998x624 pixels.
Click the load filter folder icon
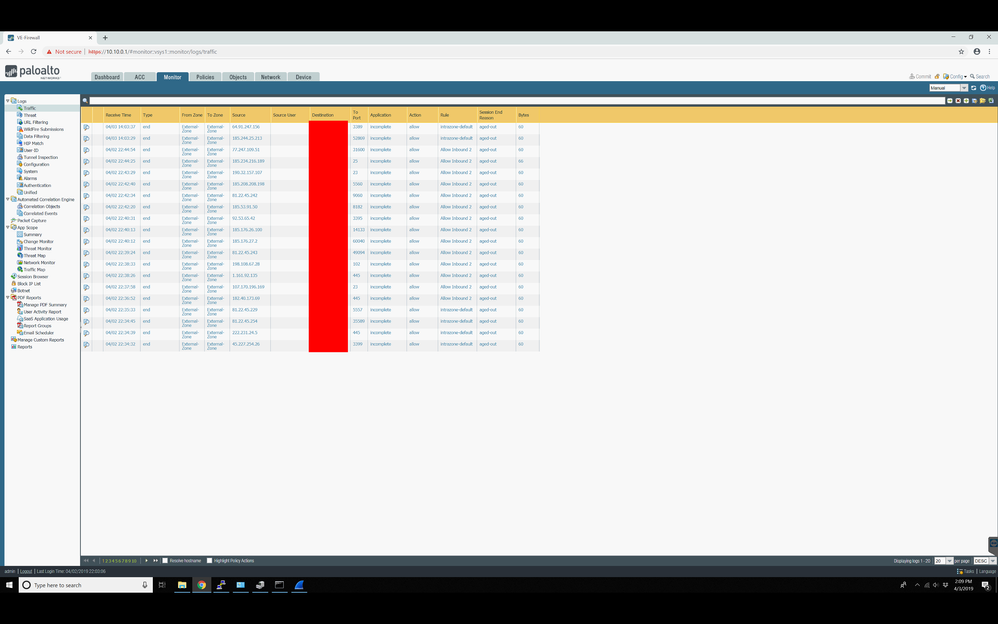pos(983,101)
